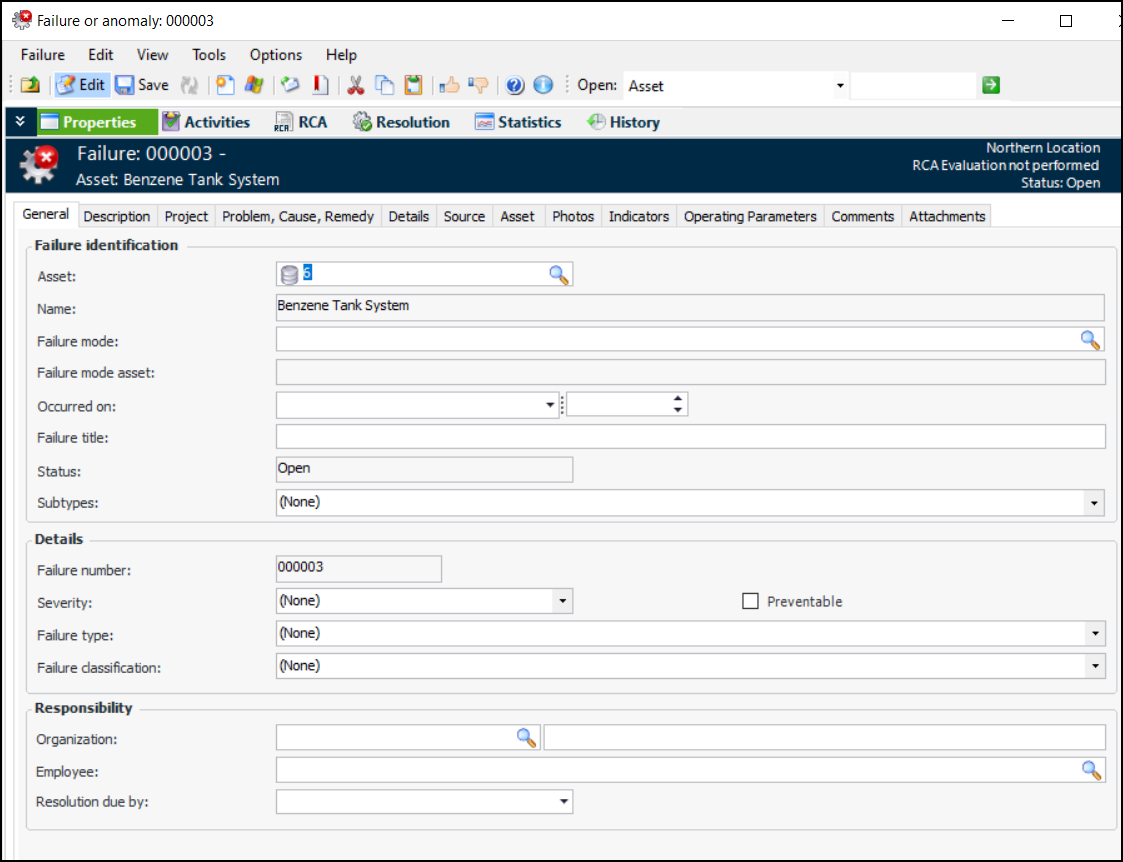Click the thumbs down icon
The image size is (1123, 862).
point(478,85)
